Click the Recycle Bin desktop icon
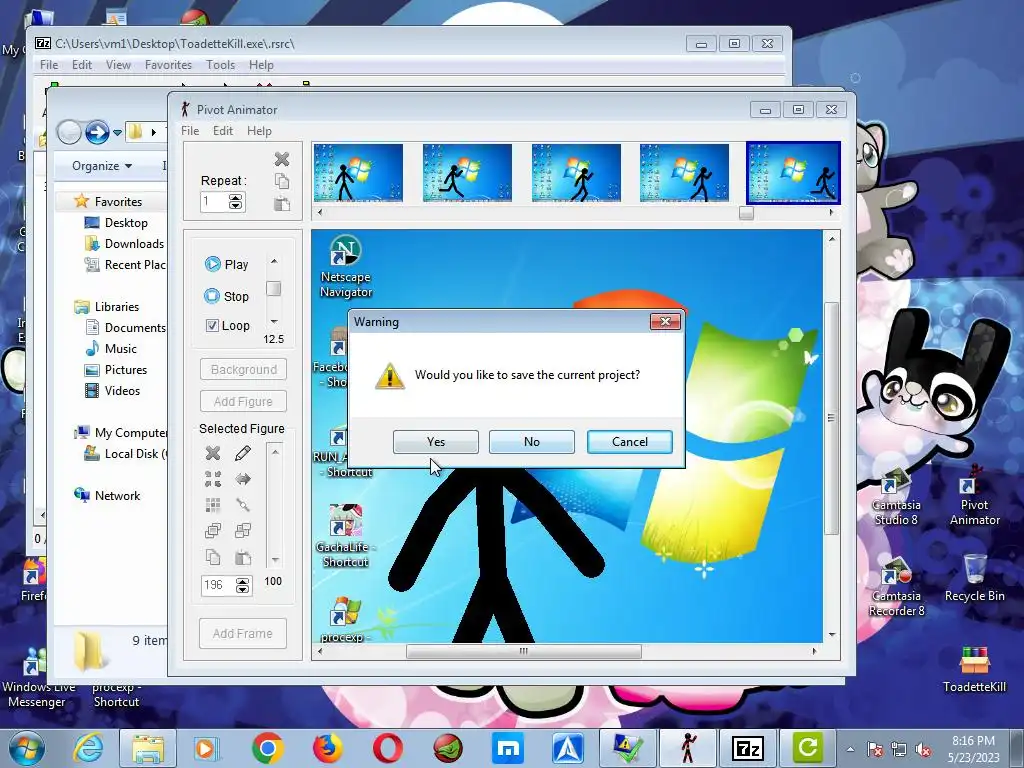 pyautogui.click(x=974, y=578)
